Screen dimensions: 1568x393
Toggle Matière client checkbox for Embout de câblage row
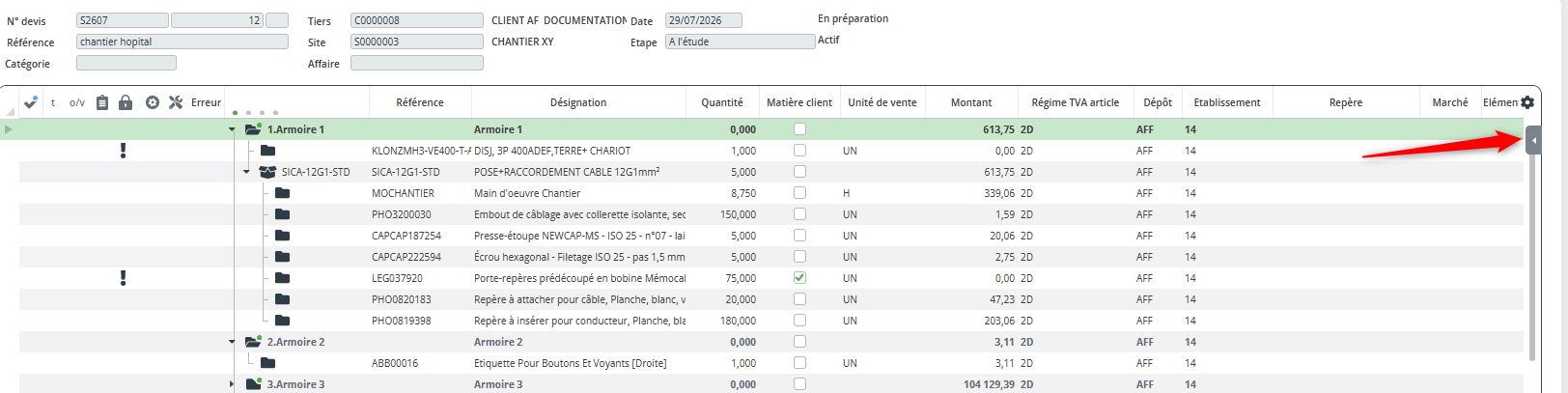pos(799,214)
